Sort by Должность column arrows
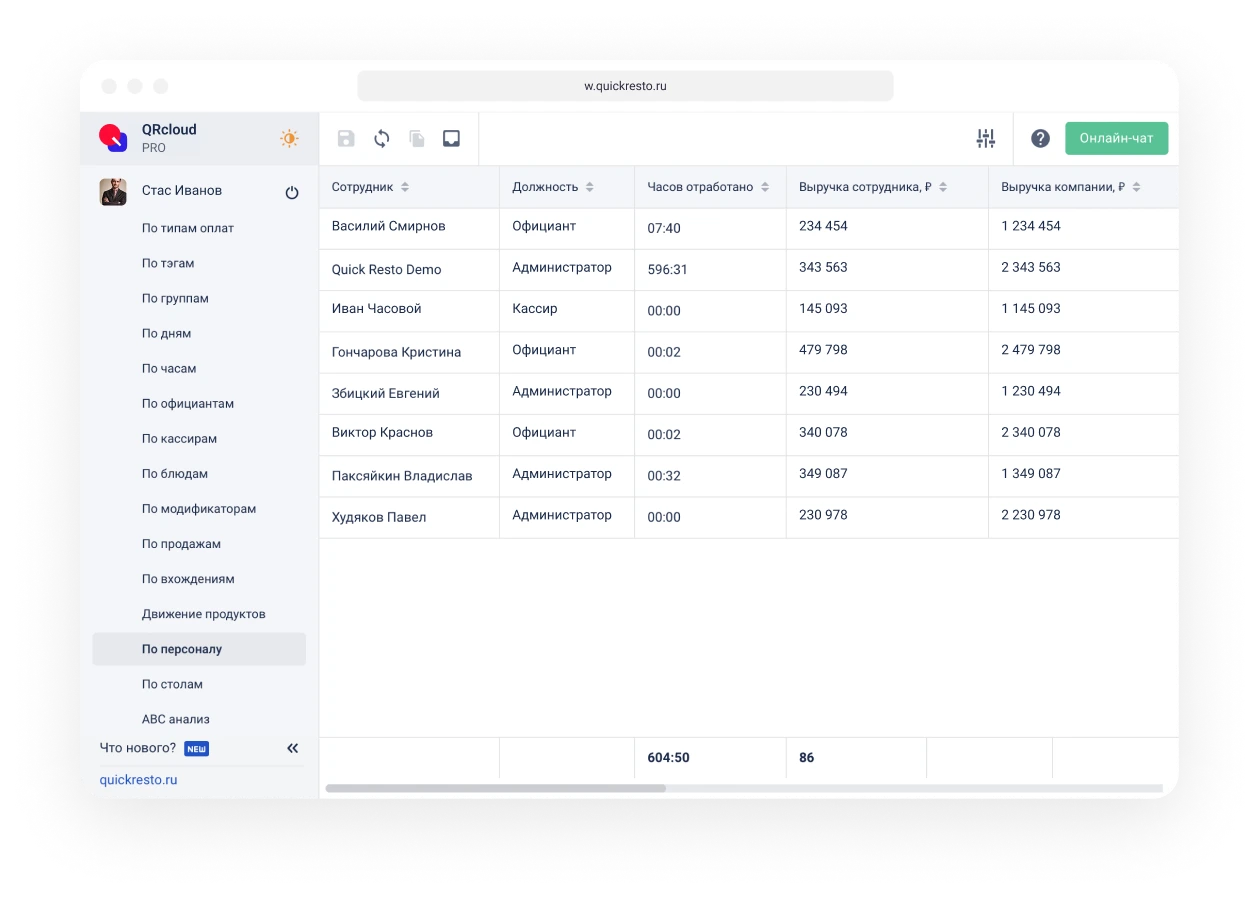Image resolution: width=1259 pixels, height=899 pixels. 590,187
